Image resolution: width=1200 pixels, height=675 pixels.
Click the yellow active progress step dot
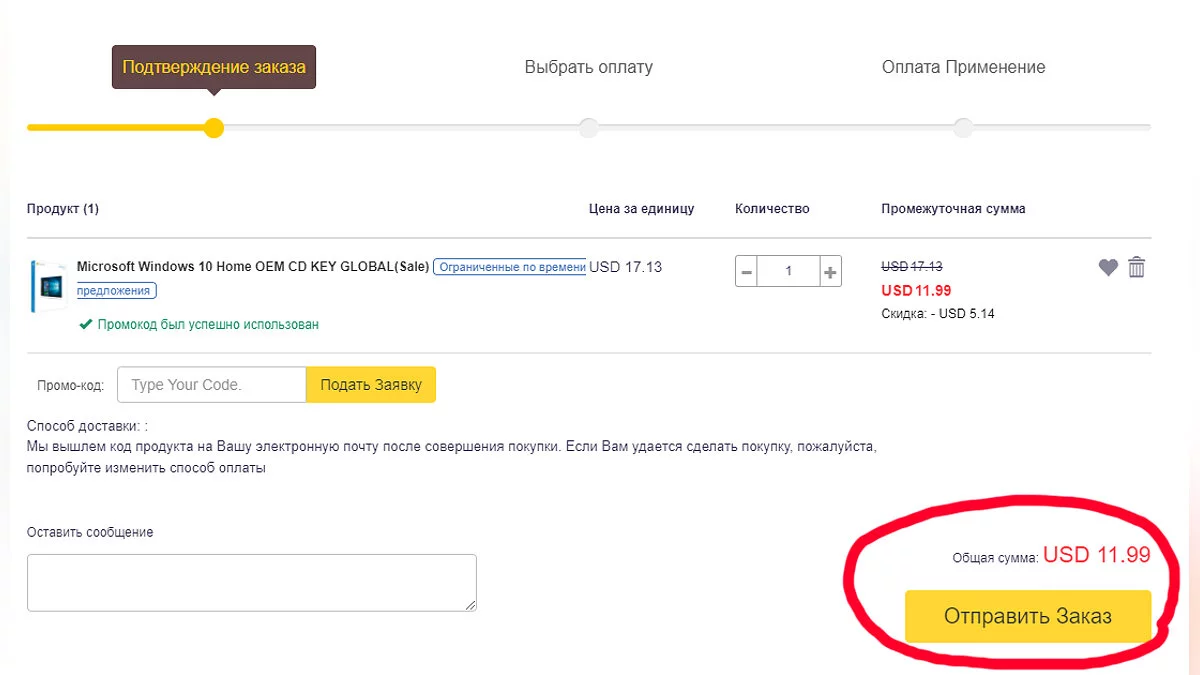[213, 128]
